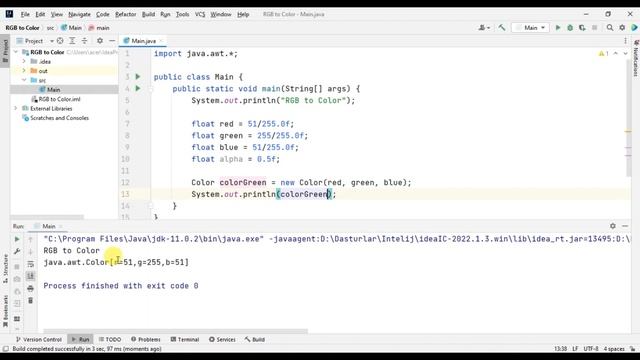Toggle the Notifications side panel
Screen dimensions: 640x360
(x=636, y=58)
